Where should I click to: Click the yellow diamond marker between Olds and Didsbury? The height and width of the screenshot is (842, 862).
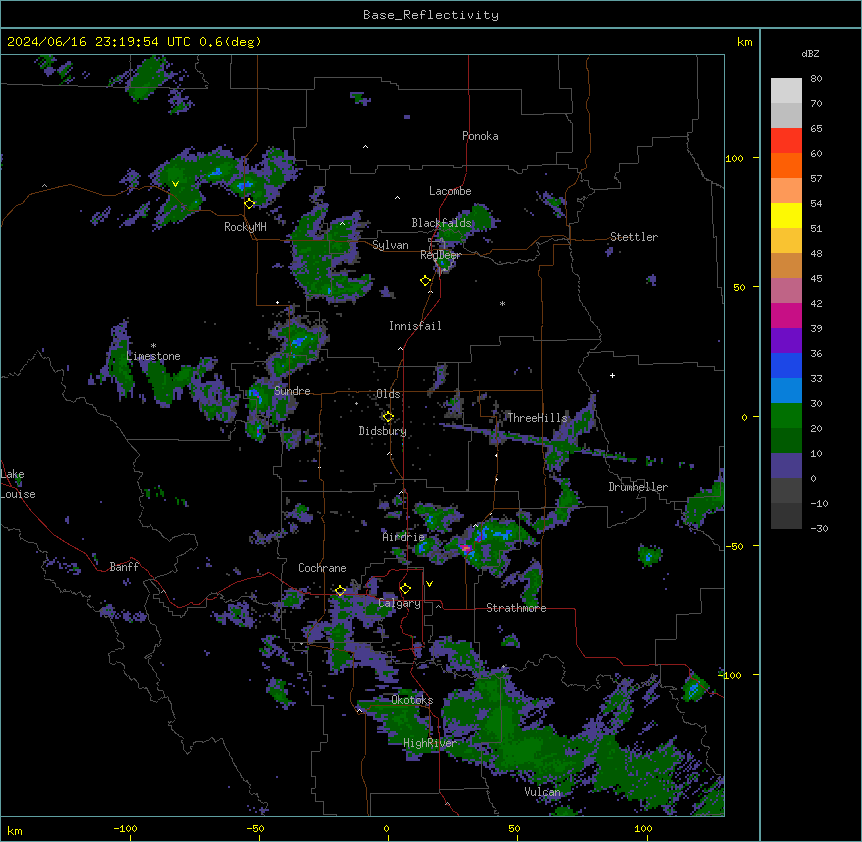click(388, 417)
